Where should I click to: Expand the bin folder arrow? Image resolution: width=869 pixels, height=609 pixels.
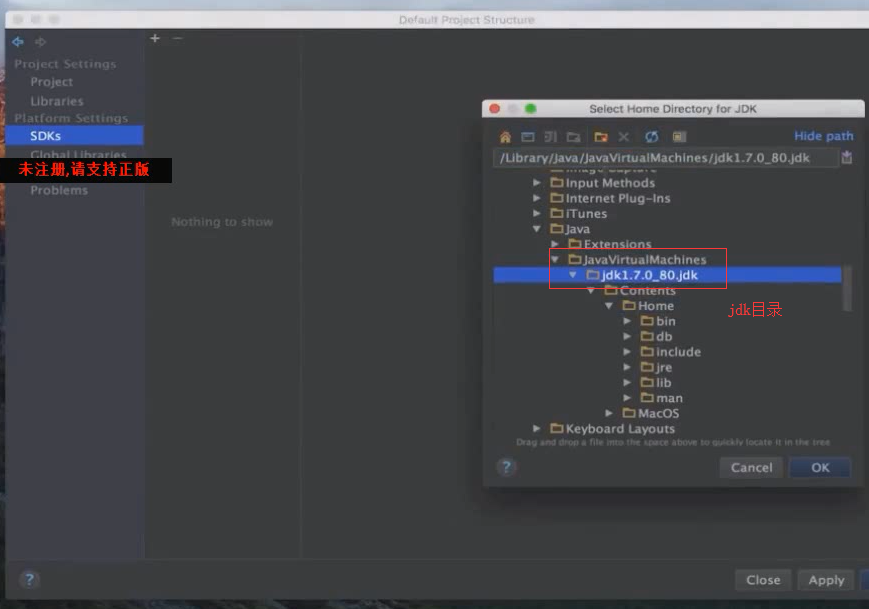(x=627, y=321)
